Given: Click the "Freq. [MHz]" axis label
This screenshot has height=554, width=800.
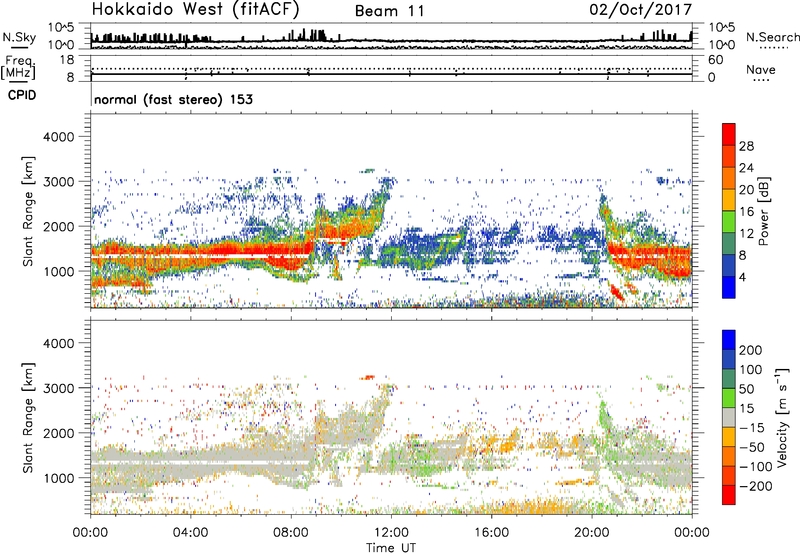Looking at the screenshot, I should click(18, 67).
